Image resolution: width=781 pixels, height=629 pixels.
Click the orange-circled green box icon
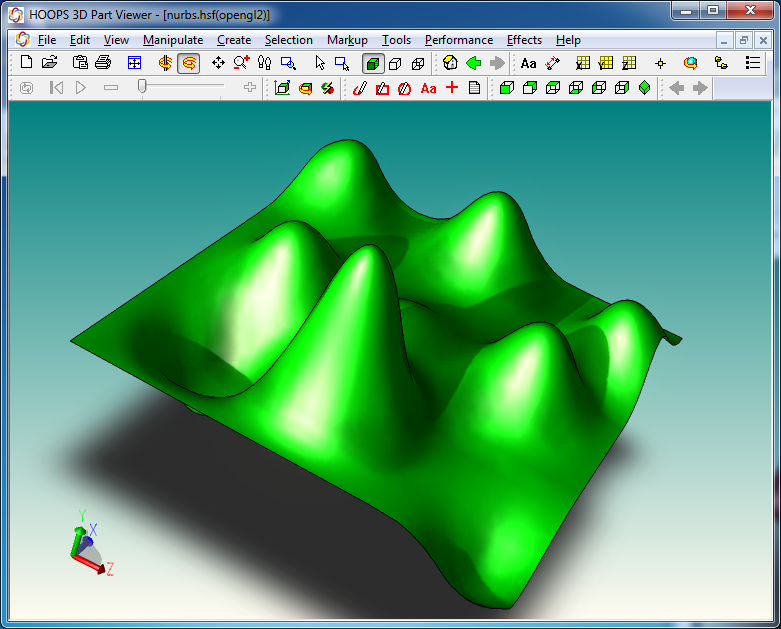[305, 89]
